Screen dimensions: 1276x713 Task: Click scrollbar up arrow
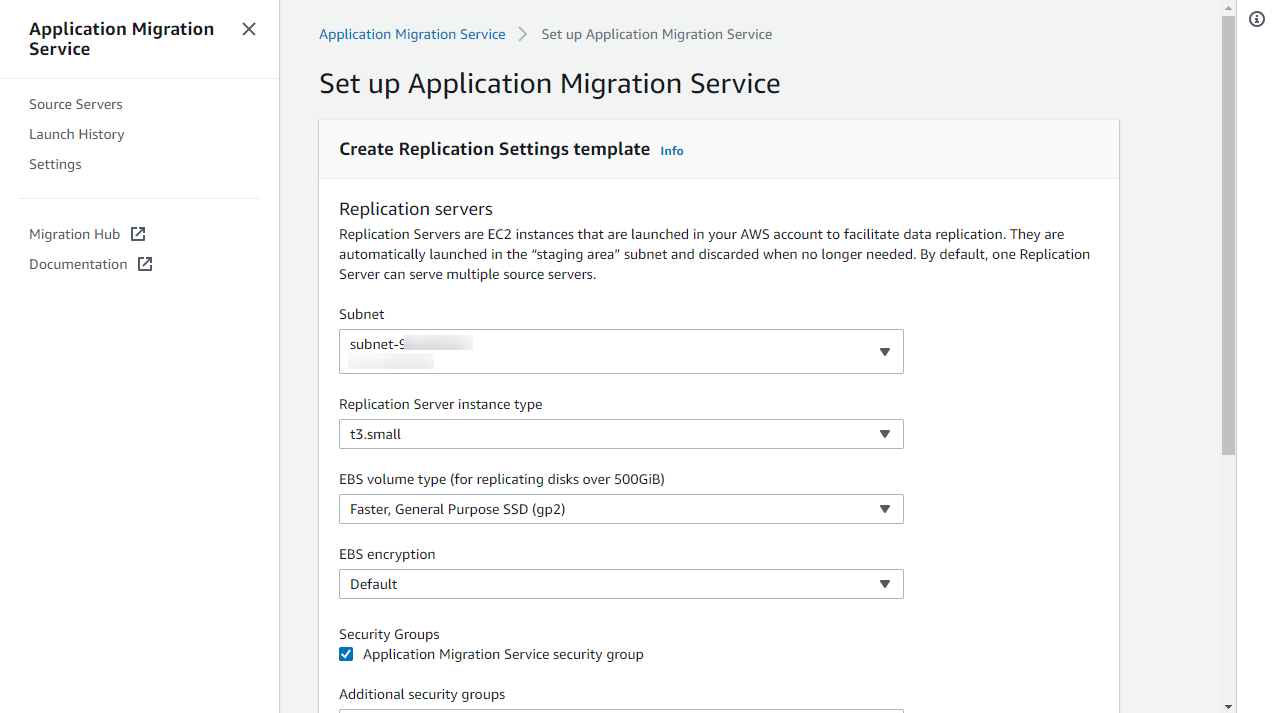point(1229,7)
